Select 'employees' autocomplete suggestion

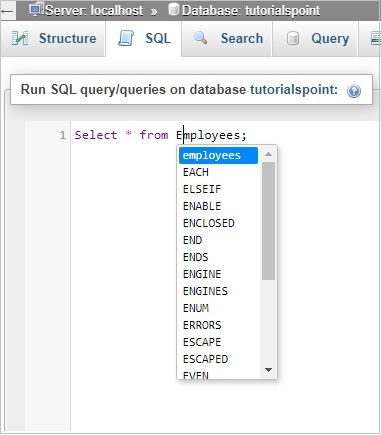coord(218,155)
